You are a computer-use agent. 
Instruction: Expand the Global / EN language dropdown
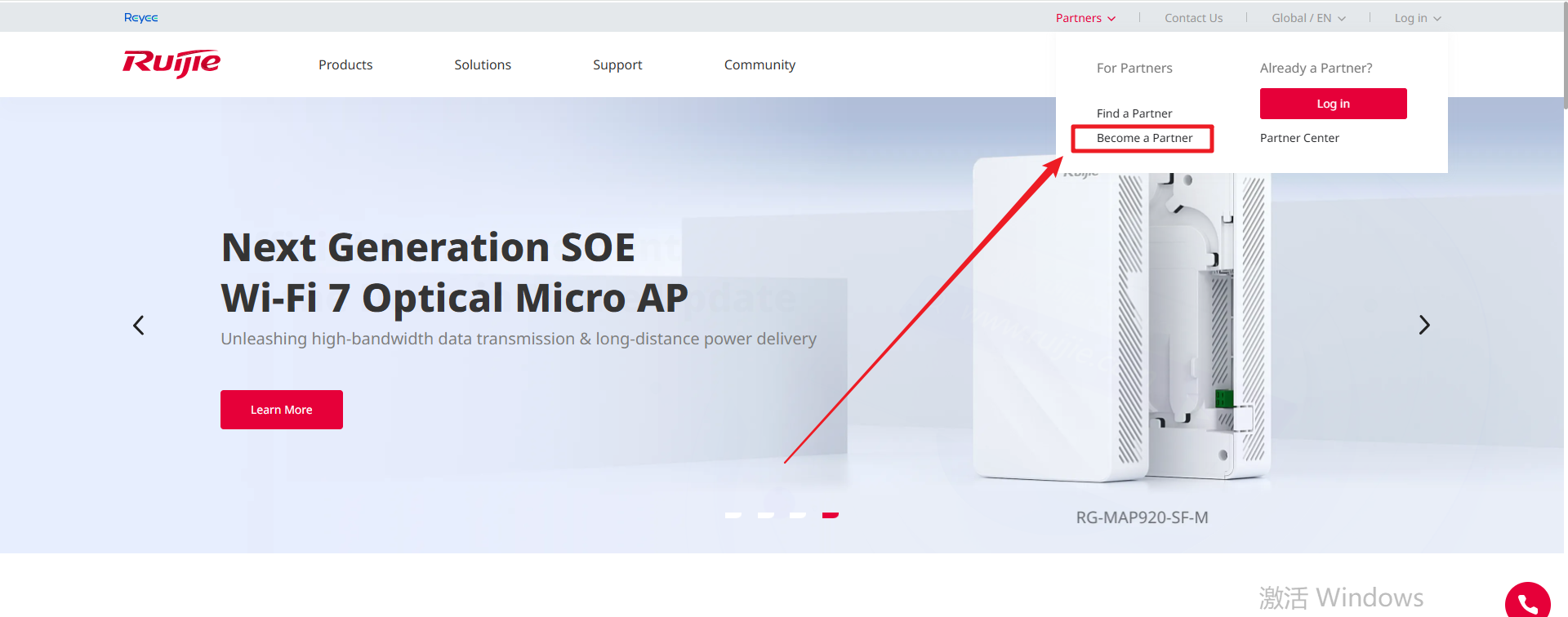(1308, 18)
